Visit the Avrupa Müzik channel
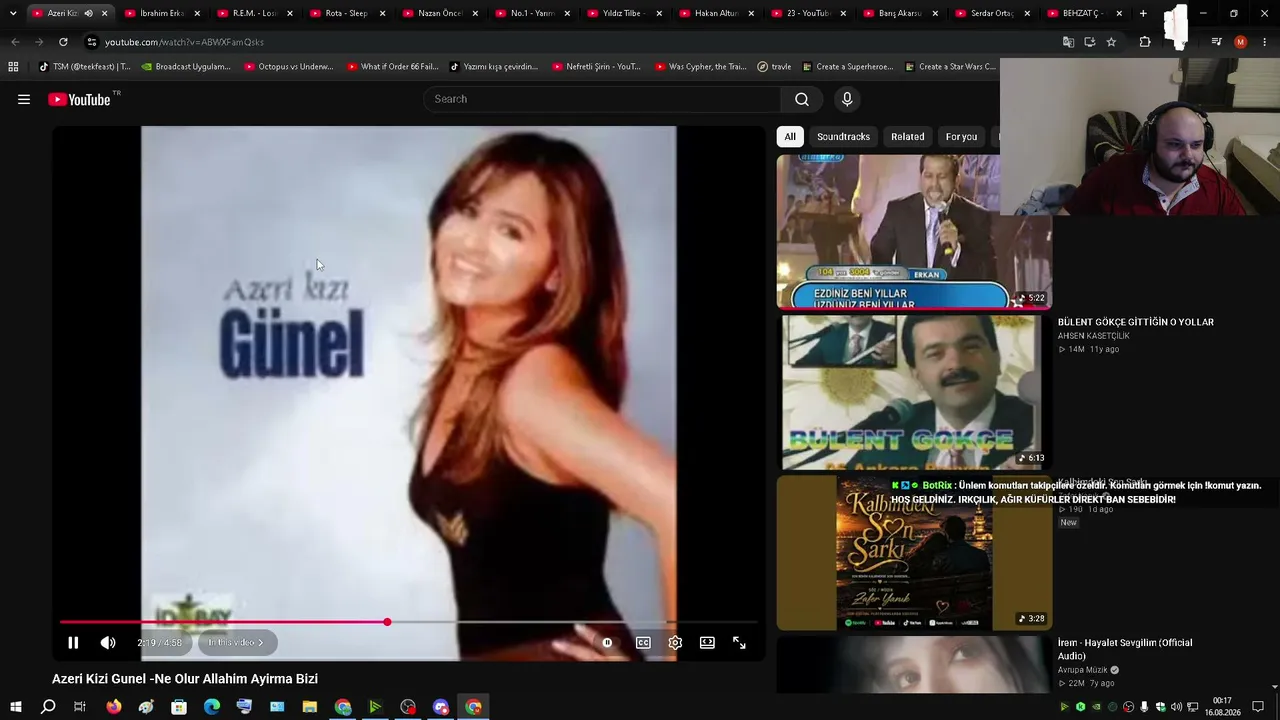 coord(1083,670)
